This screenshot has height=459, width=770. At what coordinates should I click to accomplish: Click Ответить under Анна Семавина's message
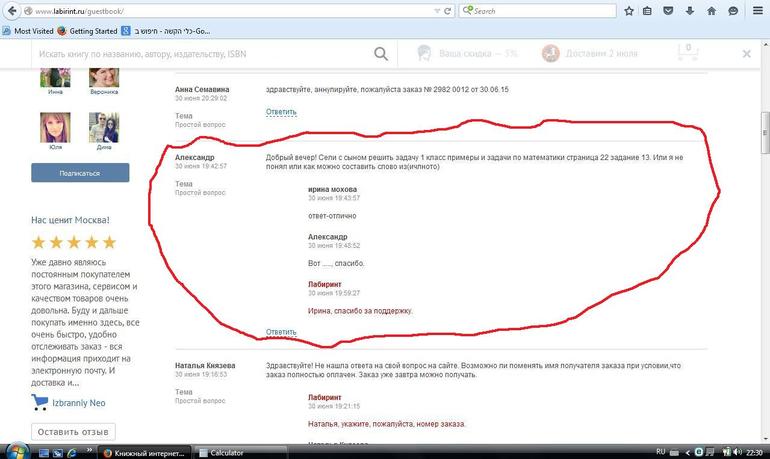coord(281,112)
